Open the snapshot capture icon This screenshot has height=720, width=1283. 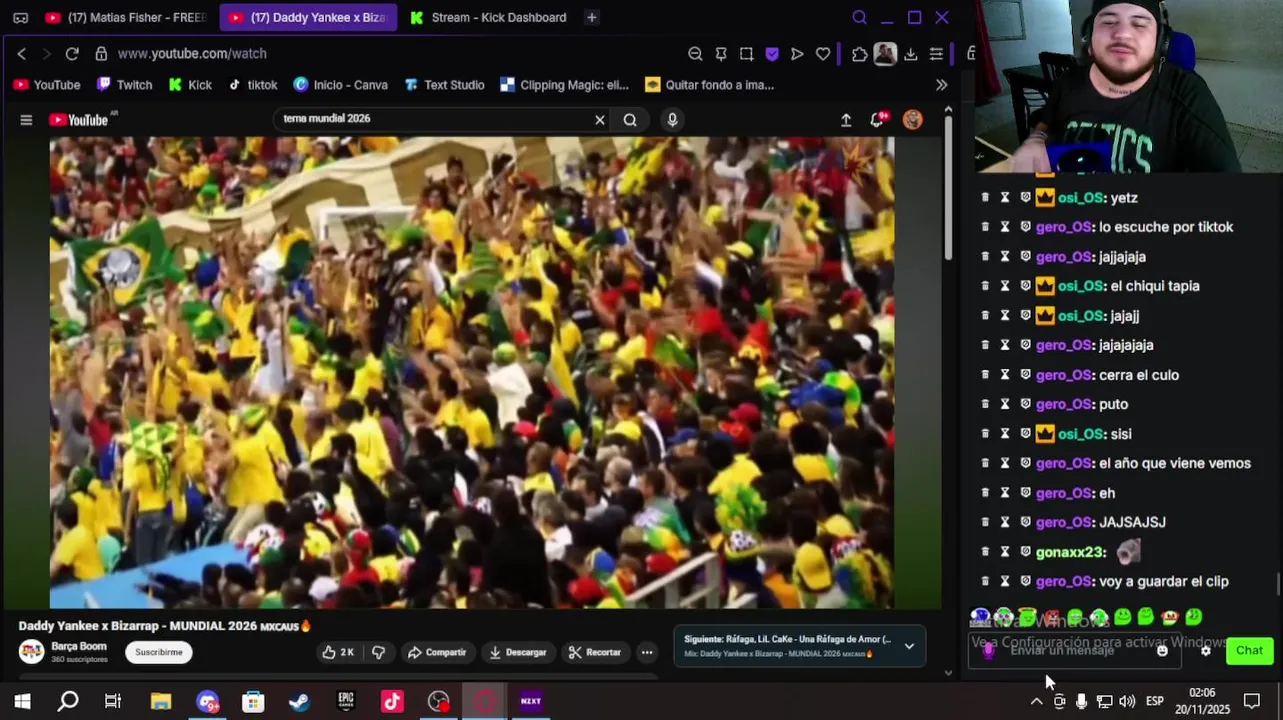pyautogui.click(x=747, y=54)
